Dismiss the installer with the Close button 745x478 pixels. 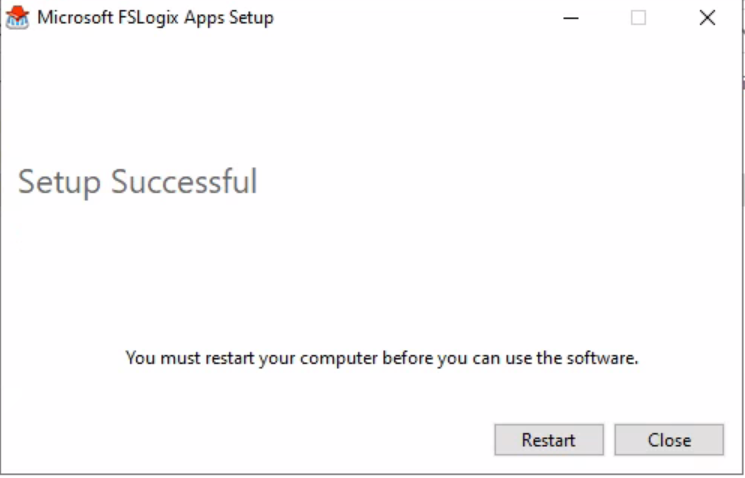coord(669,440)
